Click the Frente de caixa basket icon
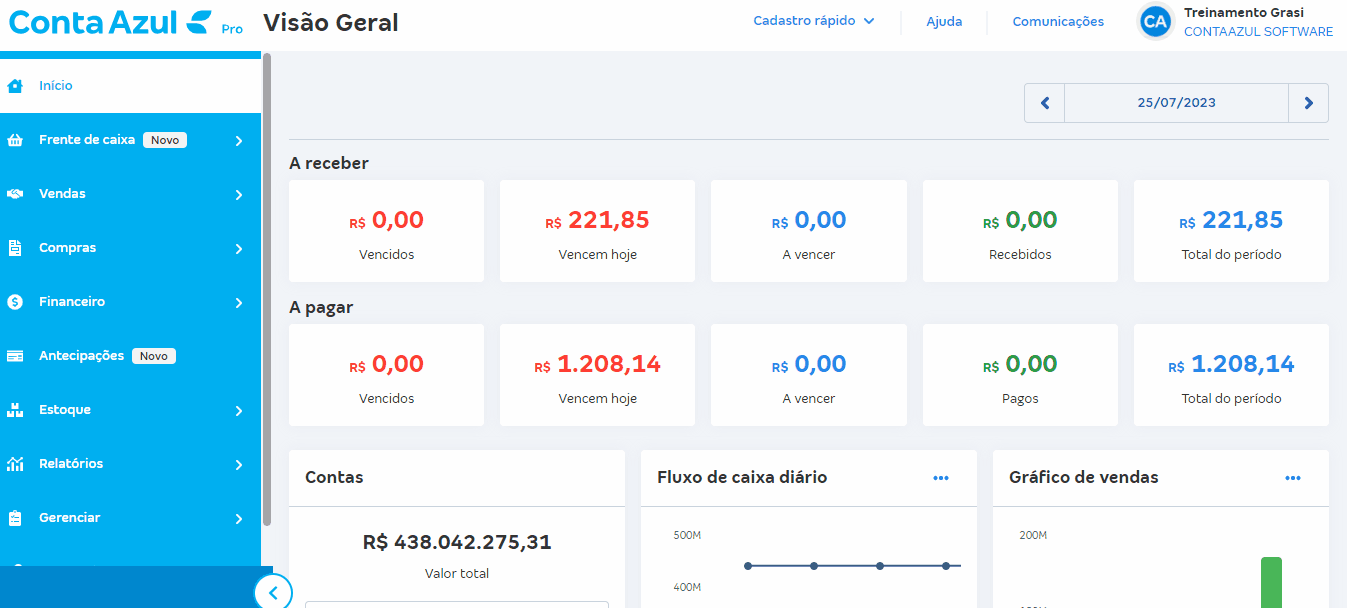This screenshot has height=608, width=1347. coord(15,141)
